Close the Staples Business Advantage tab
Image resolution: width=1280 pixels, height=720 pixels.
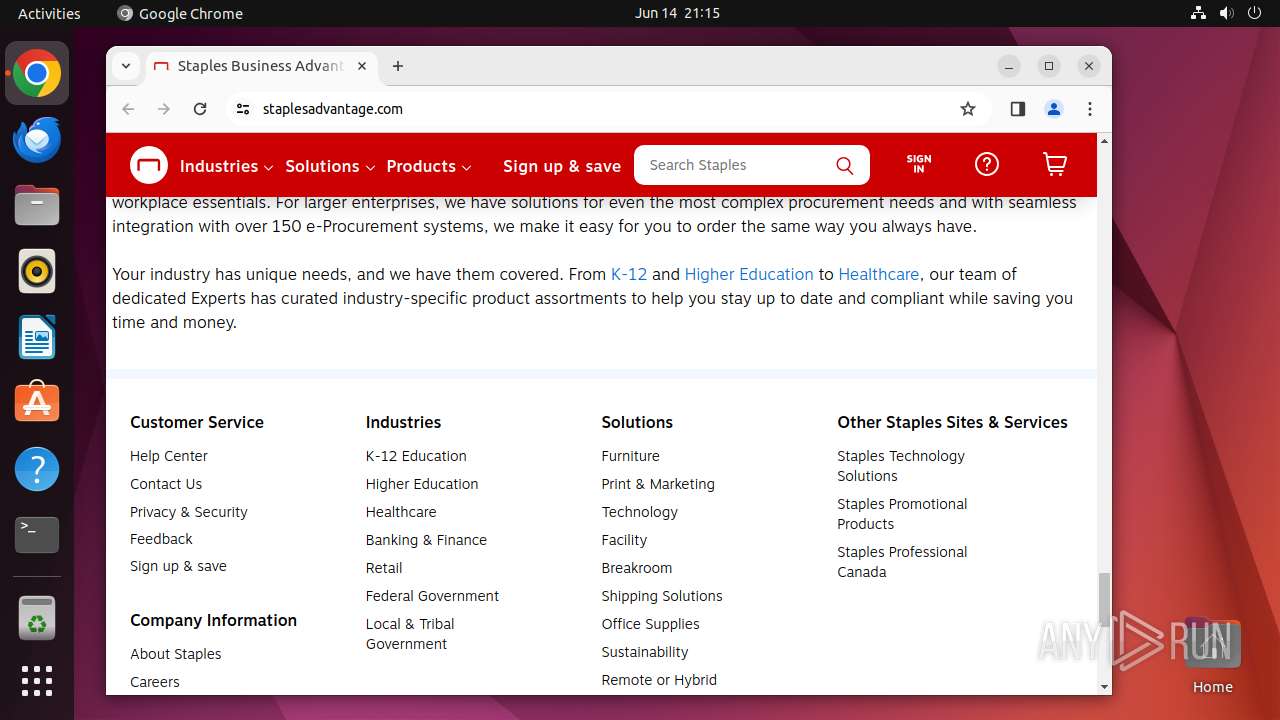(362, 66)
